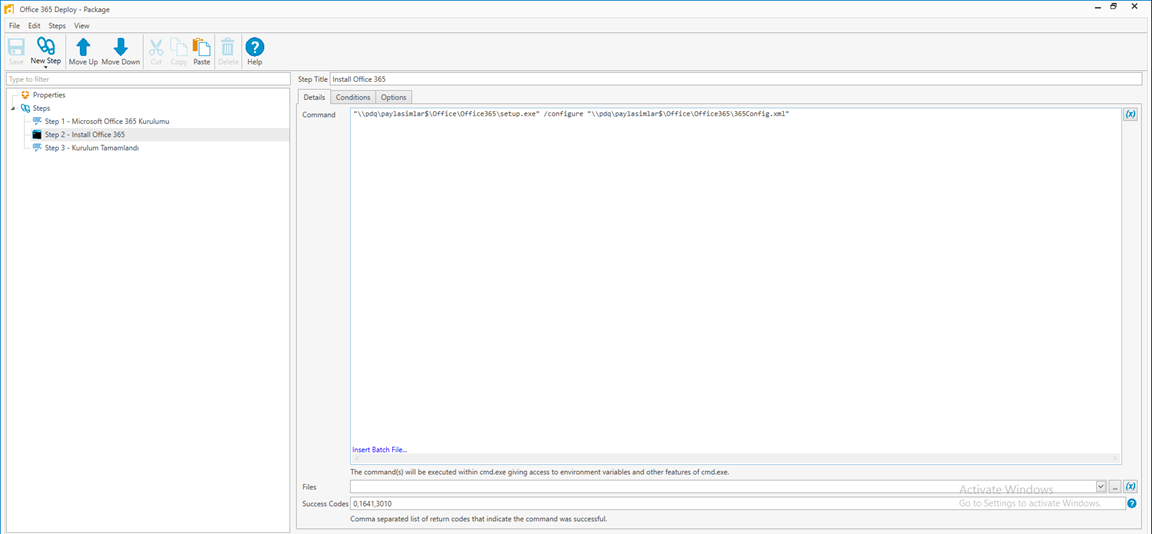The height and width of the screenshot is (534, 1152).
Task: Click the Insert Batch File link
Action: click(x=379, y=450)
